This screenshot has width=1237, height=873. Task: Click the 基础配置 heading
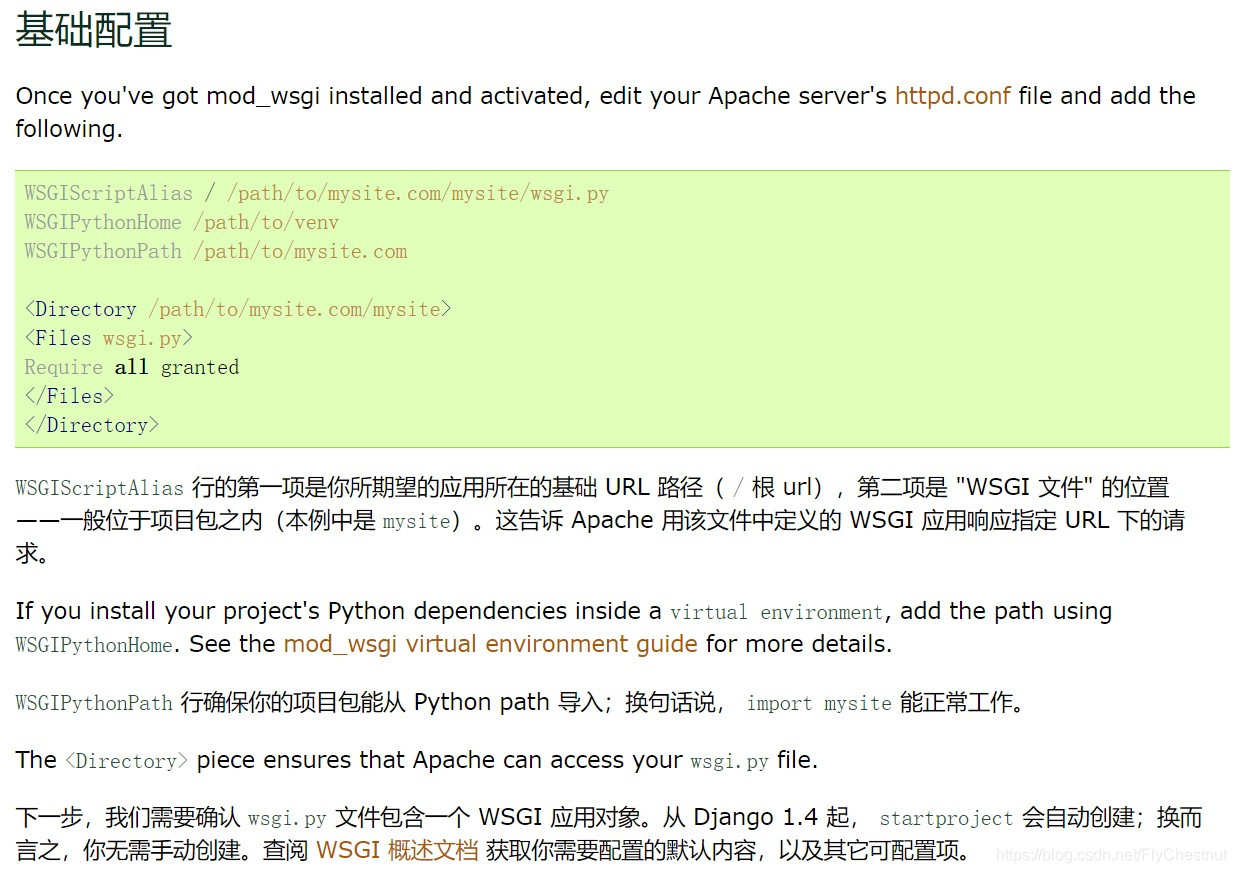tap(94, 29)
